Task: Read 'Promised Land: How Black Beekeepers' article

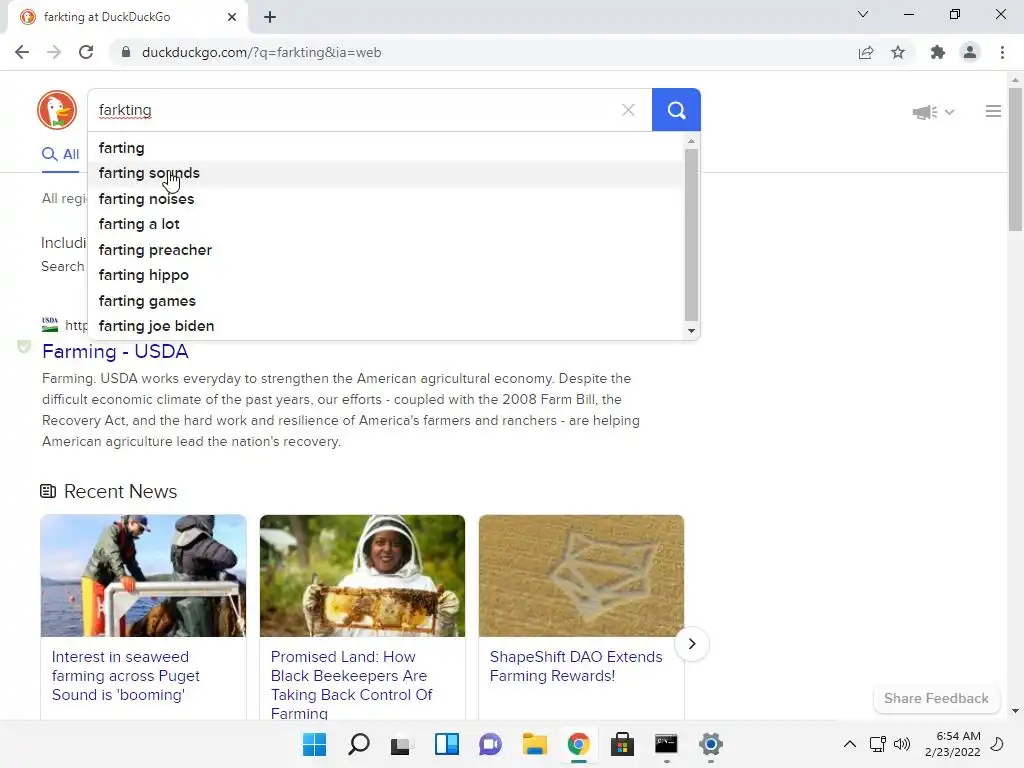Action: (351, 685)
